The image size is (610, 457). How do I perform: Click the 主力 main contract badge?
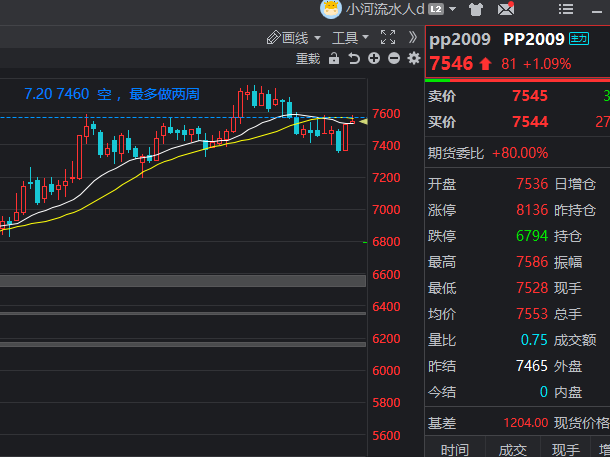pyautogui.click(x=579, y=39)
